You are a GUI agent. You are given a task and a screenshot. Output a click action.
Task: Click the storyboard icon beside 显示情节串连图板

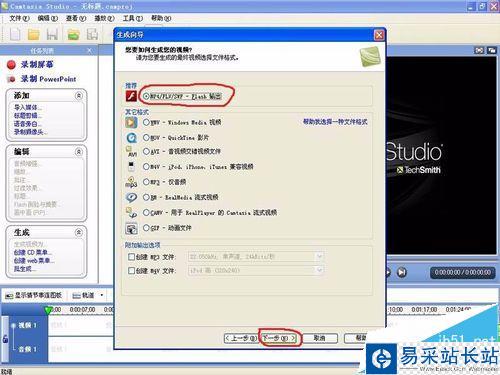pos(9,296)
